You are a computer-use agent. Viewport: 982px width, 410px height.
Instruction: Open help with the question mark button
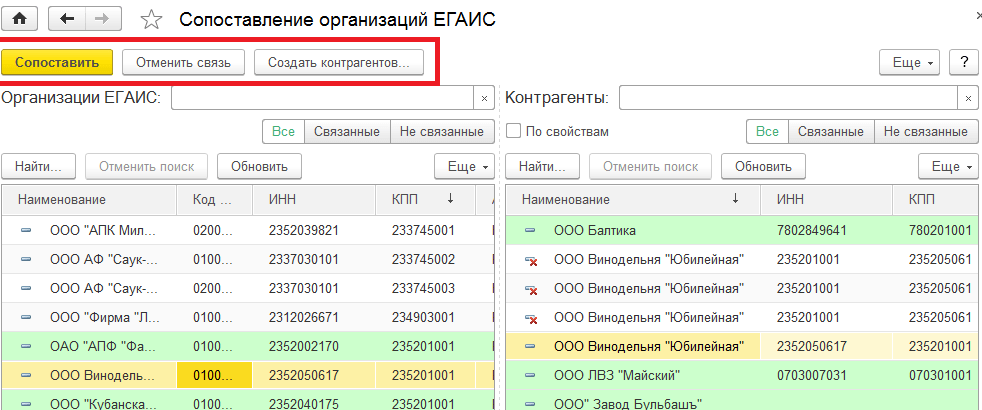[x=964, y=62]
